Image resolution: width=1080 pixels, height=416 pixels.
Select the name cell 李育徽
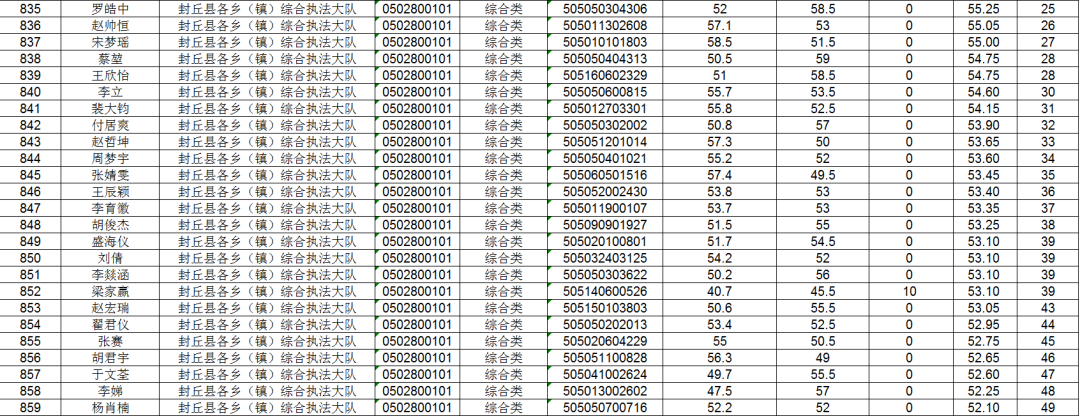[110, 208]
